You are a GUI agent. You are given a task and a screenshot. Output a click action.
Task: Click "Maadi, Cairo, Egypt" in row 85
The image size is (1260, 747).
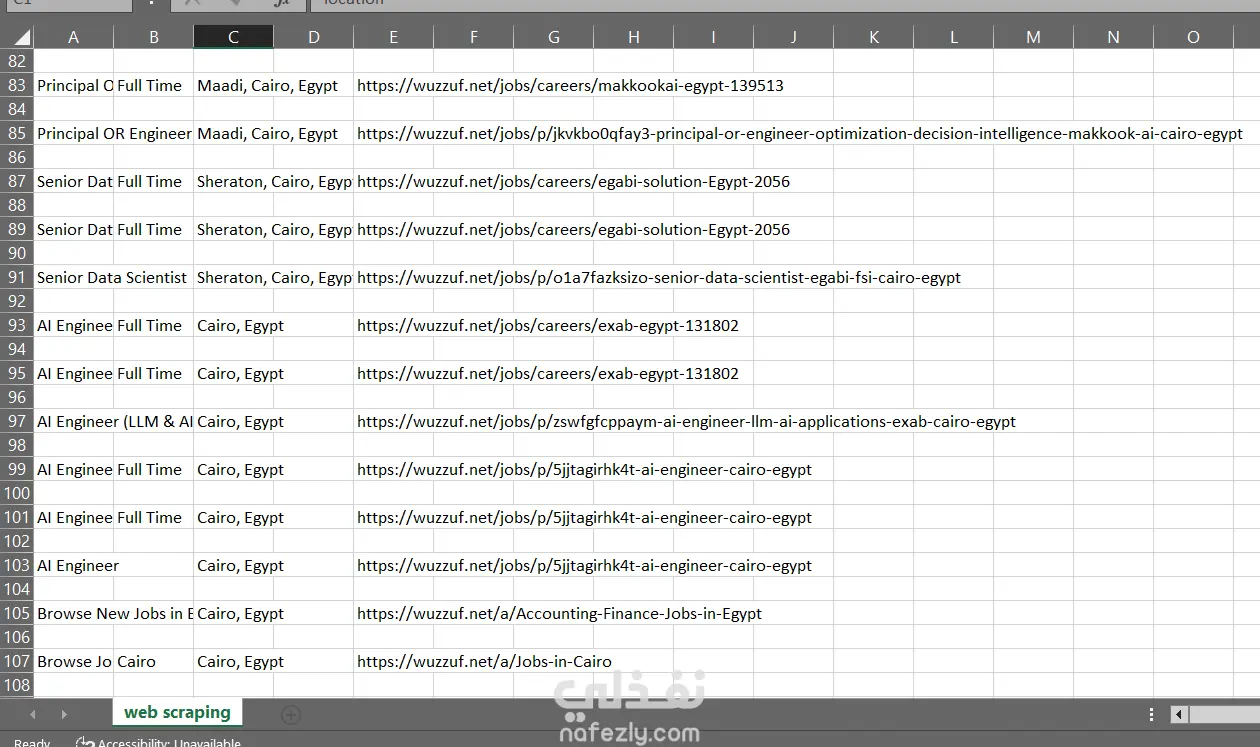(267, 133)
